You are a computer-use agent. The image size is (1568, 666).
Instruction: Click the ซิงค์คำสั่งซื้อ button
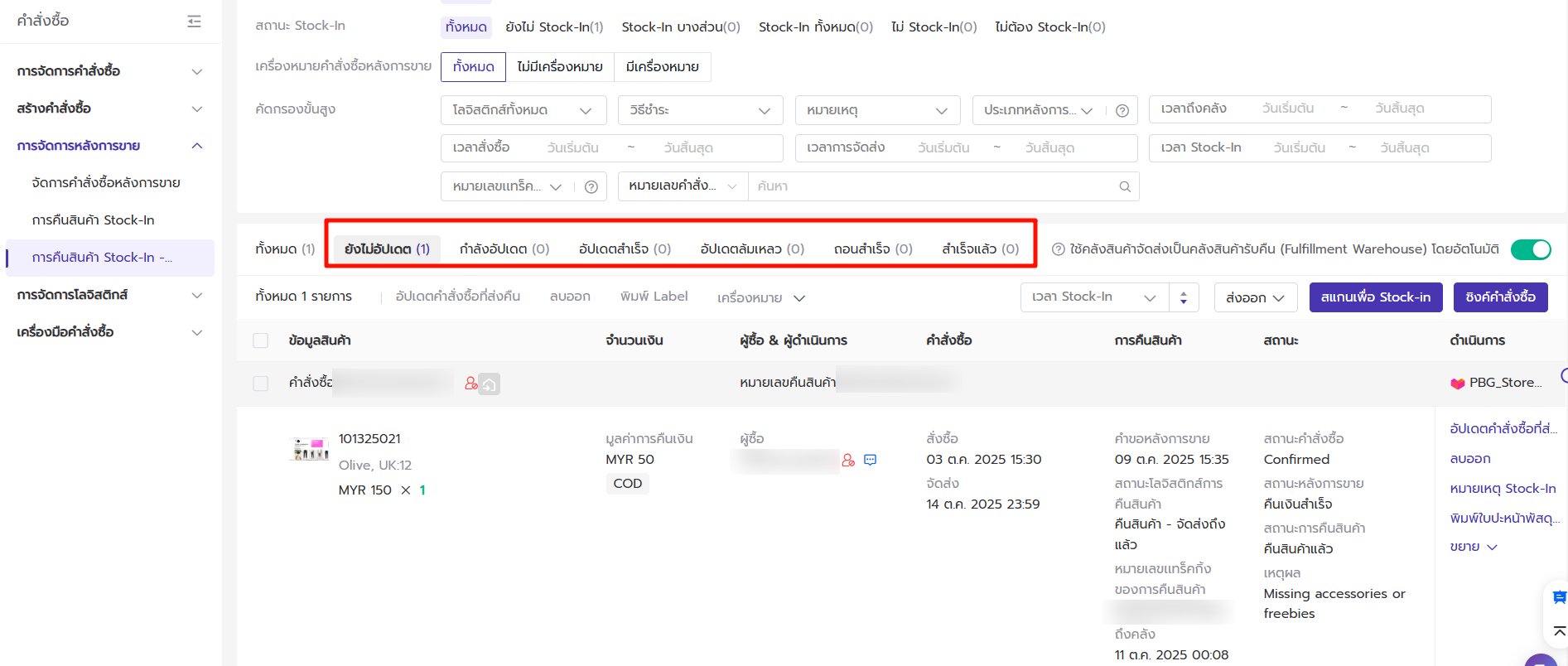[1499, 297]
